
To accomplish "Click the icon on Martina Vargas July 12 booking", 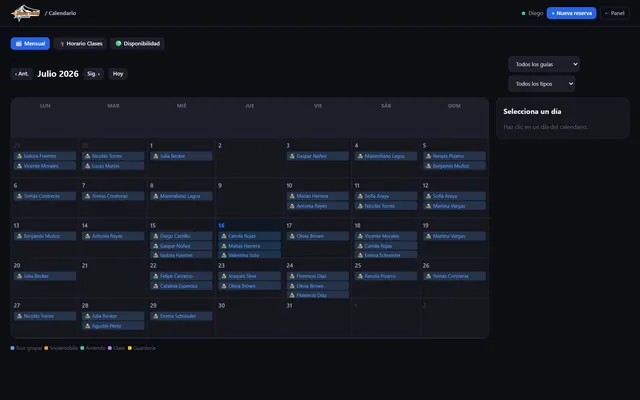I will click(428, 206).
